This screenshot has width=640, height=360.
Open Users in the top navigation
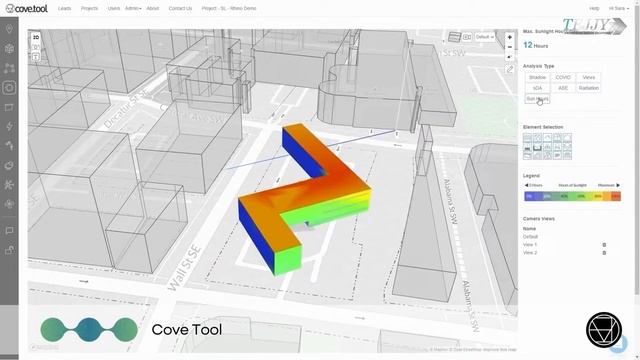click(x=114, y=8)
